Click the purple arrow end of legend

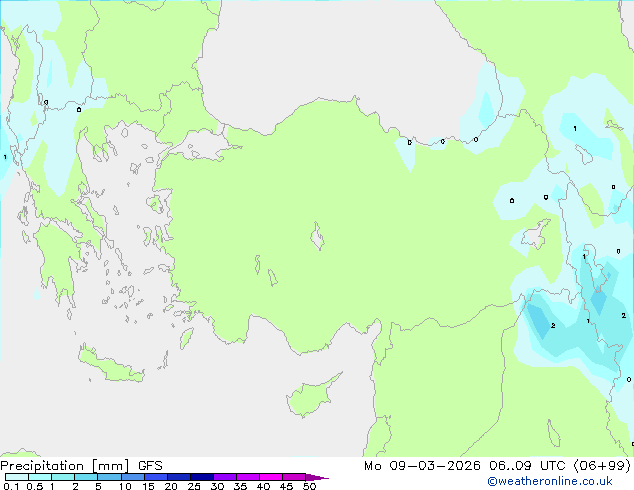click(x=317, y=477)
